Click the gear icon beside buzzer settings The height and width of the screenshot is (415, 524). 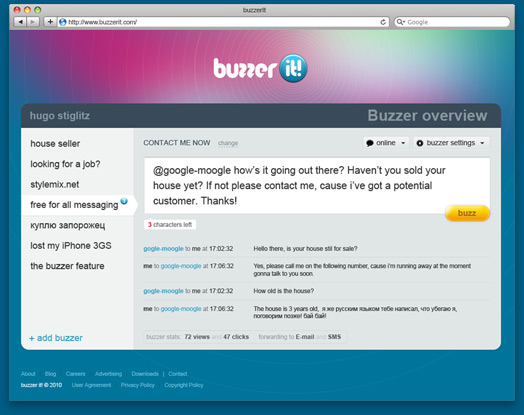420,143
